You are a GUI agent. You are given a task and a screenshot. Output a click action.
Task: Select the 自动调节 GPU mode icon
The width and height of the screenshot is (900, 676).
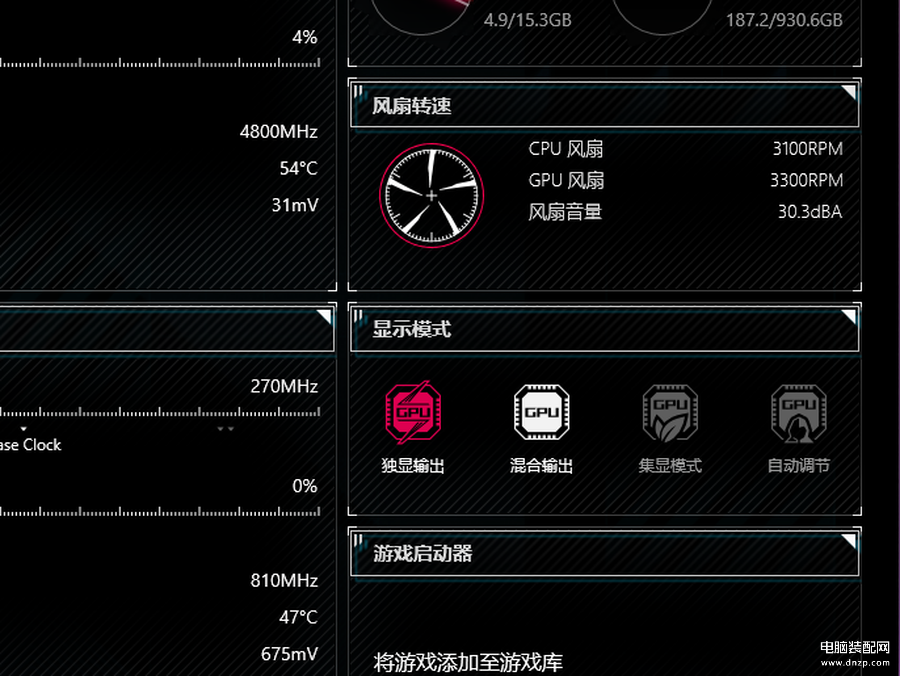click(798, 413)
